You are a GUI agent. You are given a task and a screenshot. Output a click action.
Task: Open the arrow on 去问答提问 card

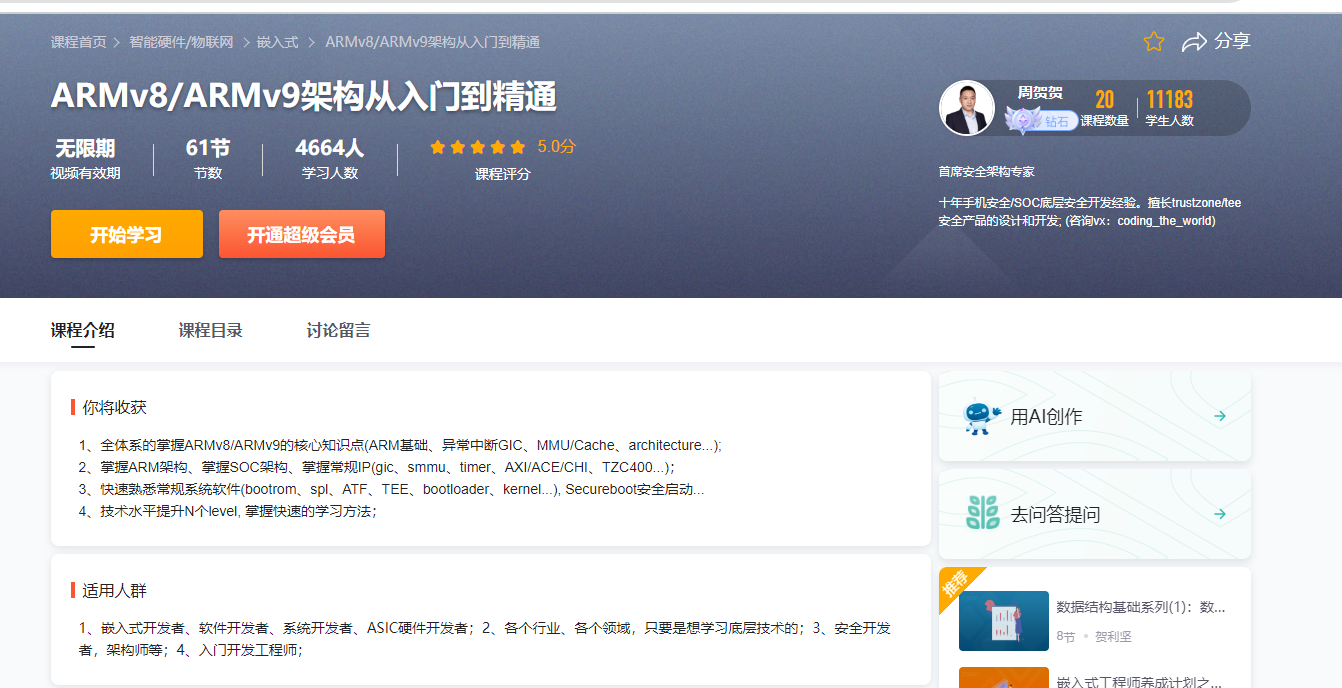[x=1220, y=514]
